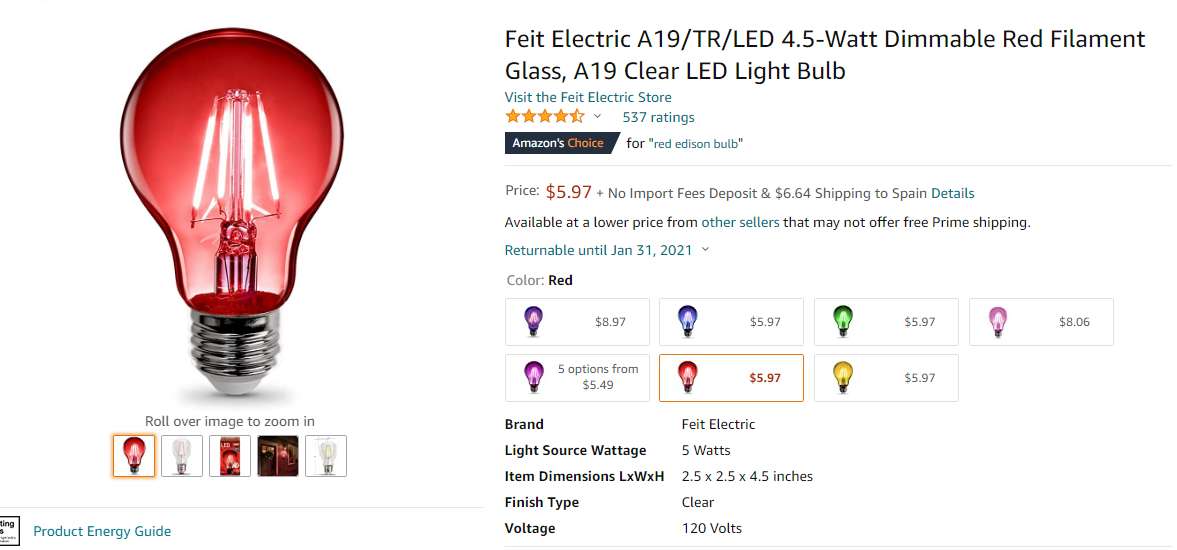Pick the yellow bulb color option
The width and height of the screenshot is (1177, 550).
pos(885,378)
